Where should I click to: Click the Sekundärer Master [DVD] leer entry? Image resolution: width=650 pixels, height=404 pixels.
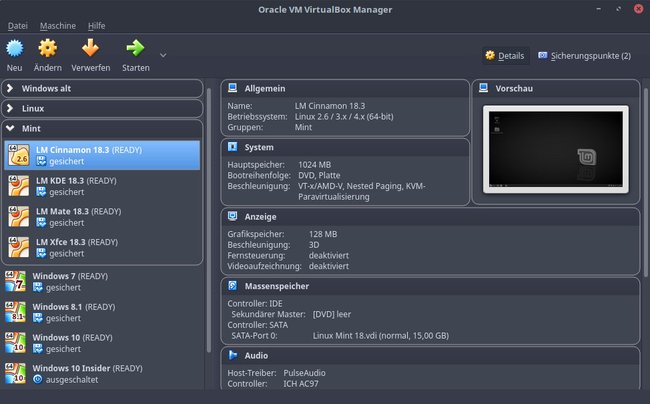(332, 314)
